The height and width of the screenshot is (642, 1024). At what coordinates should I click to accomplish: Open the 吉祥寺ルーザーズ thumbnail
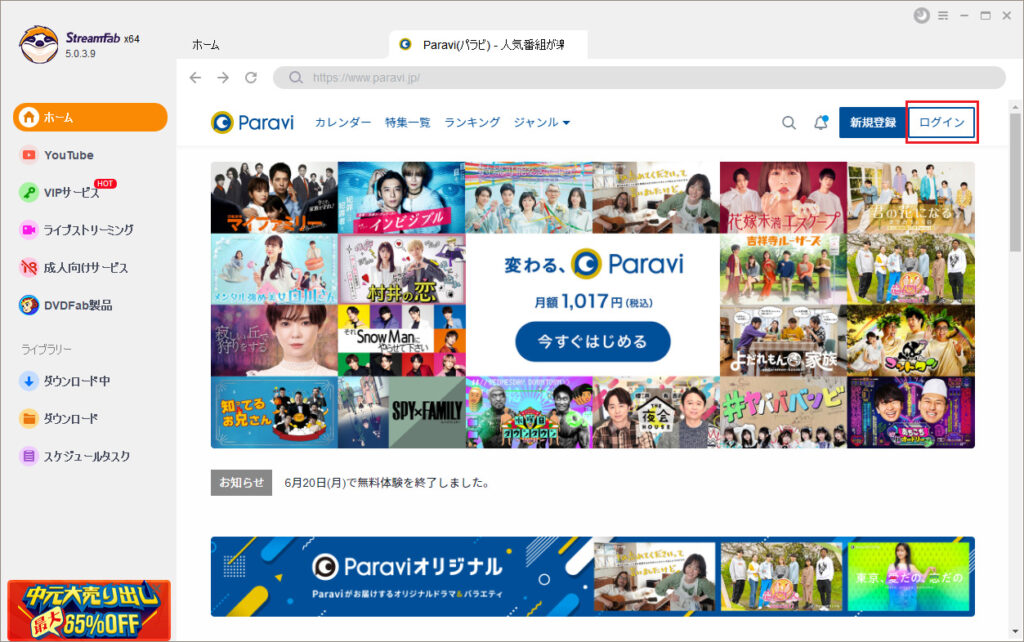point(783,269)
